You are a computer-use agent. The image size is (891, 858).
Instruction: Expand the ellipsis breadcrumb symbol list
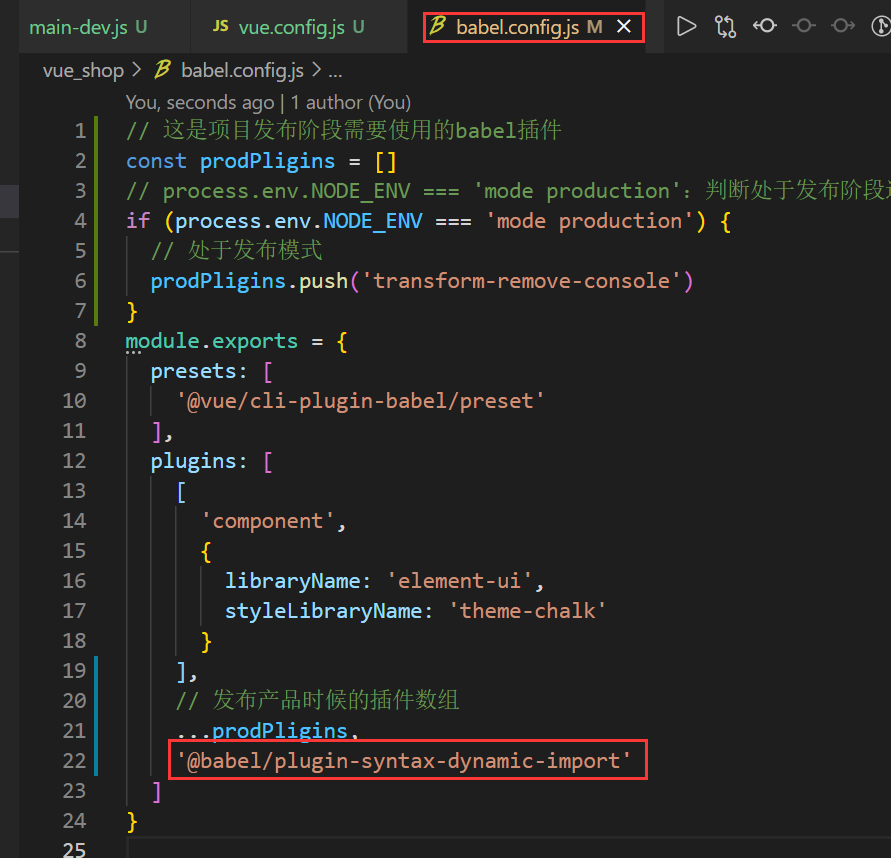(x=336, y=70)
